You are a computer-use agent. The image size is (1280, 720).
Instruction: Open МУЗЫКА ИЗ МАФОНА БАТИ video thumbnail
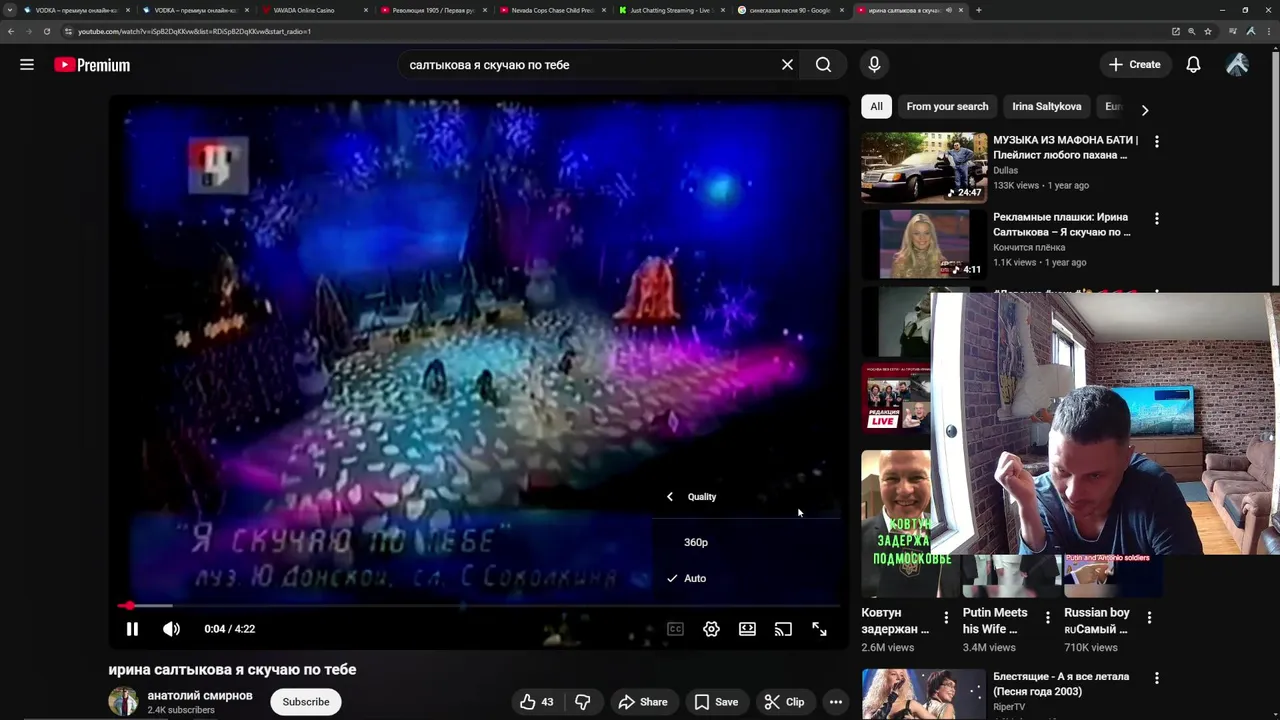coord(924,168)
